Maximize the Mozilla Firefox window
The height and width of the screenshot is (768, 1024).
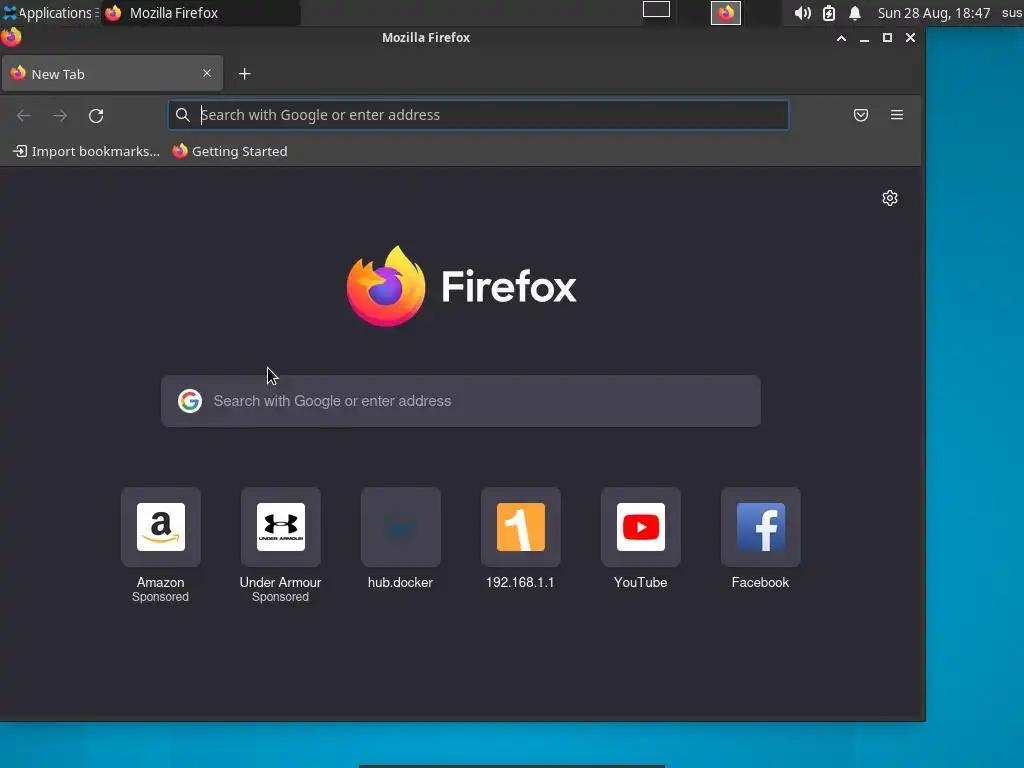pos(887,38)
